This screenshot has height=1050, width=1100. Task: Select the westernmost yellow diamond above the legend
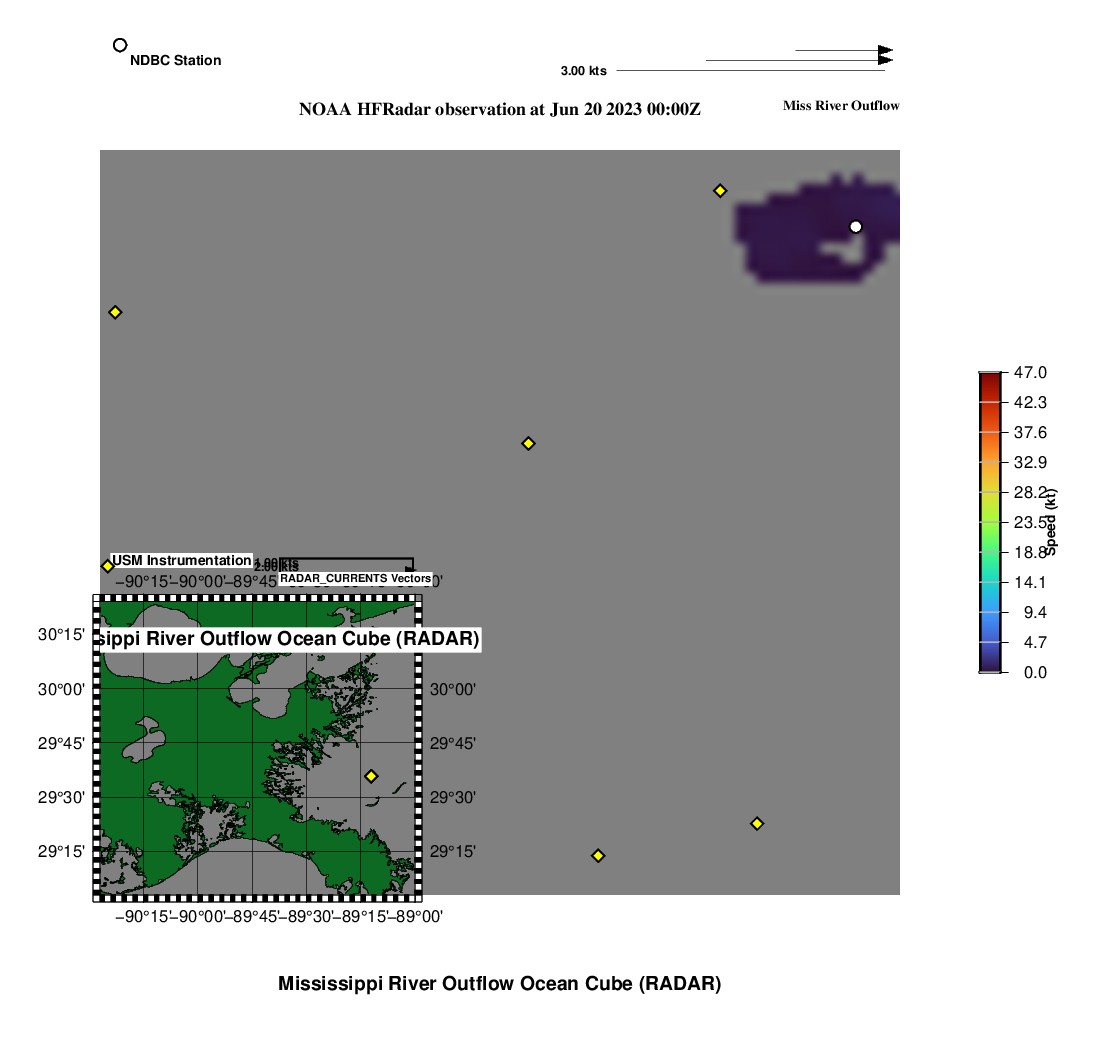pyautogui.click(x=115, y=313)
